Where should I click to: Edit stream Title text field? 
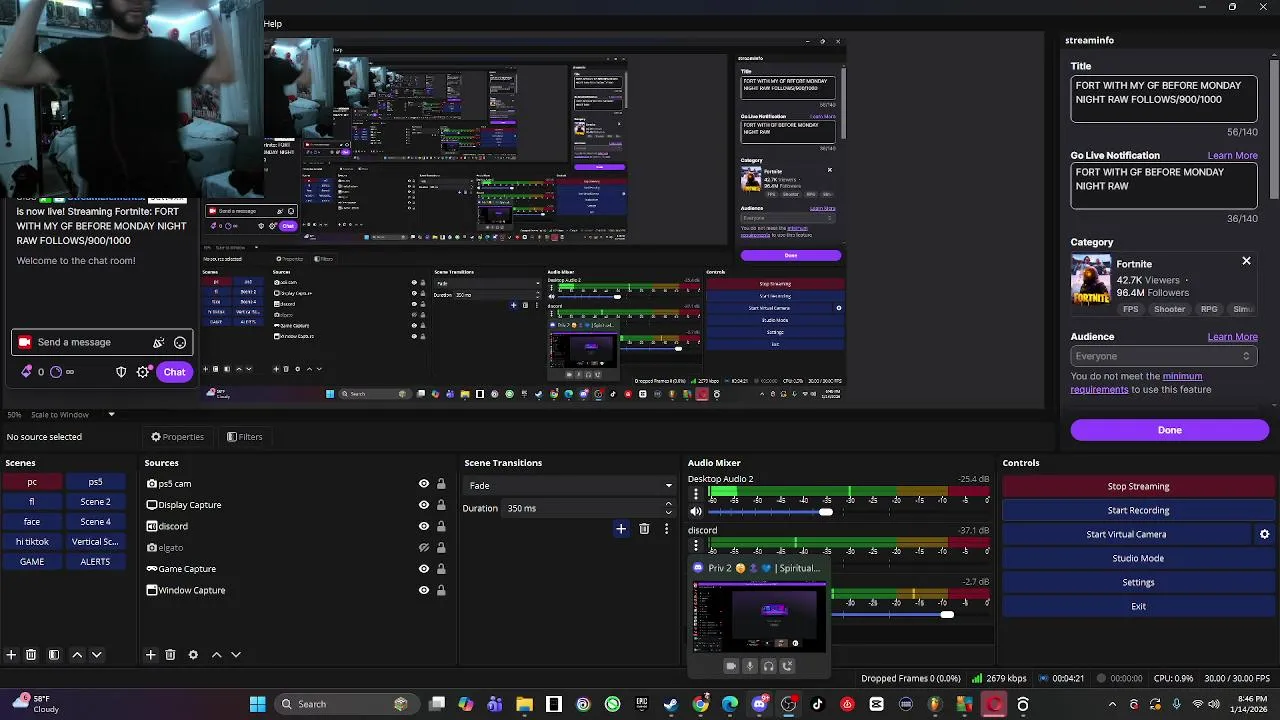pos(1163,99)
